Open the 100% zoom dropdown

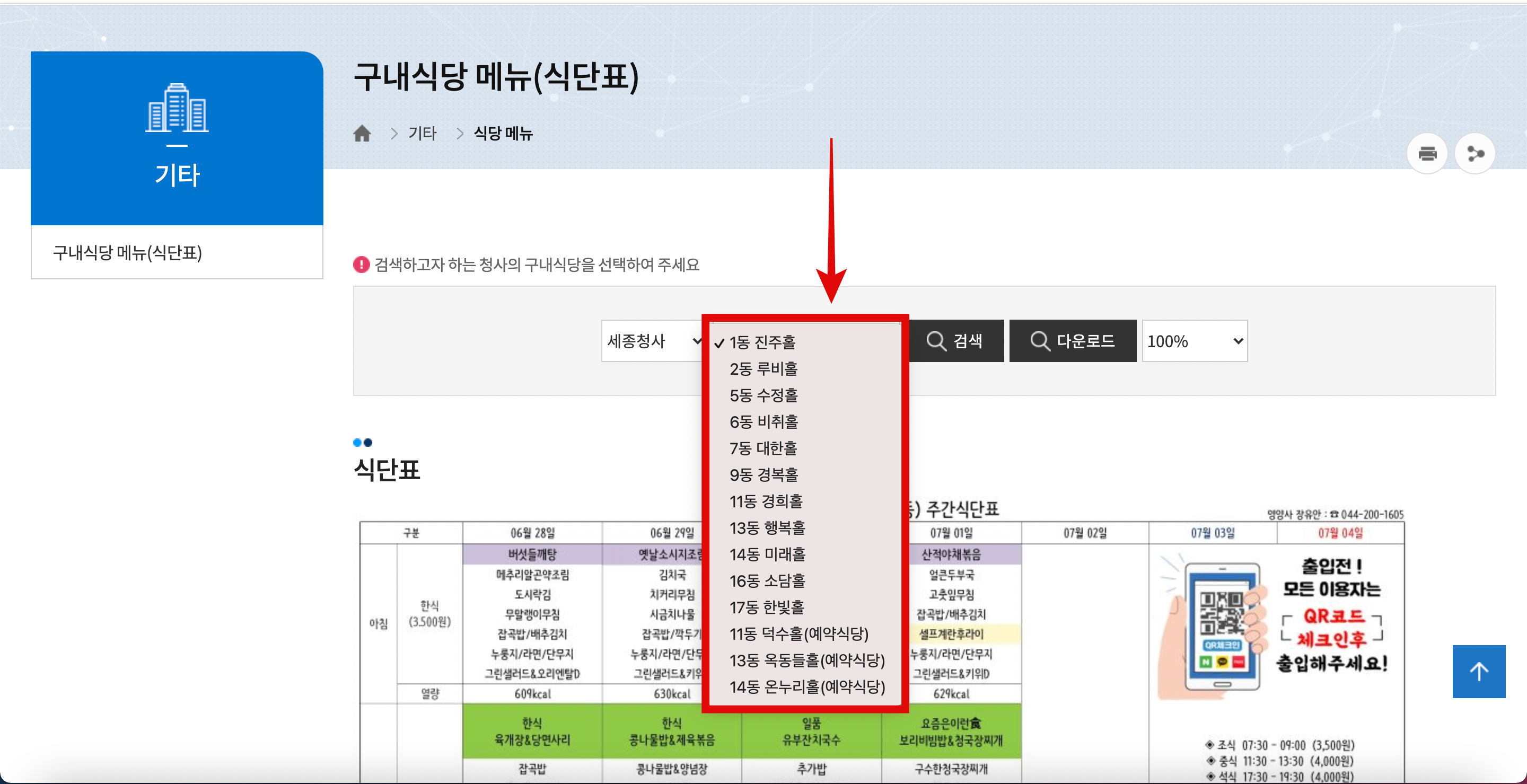pyautogui.click(x=1194, y=341)
